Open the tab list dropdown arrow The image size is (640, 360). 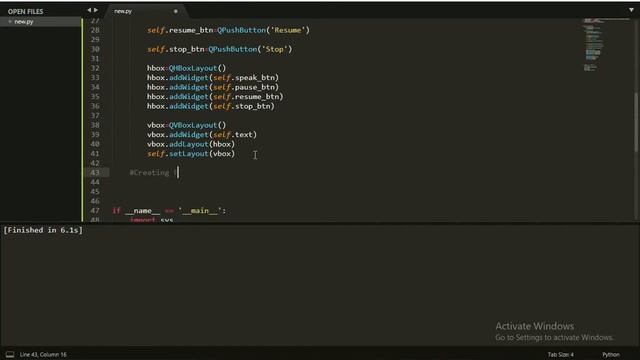pos(631,10)
